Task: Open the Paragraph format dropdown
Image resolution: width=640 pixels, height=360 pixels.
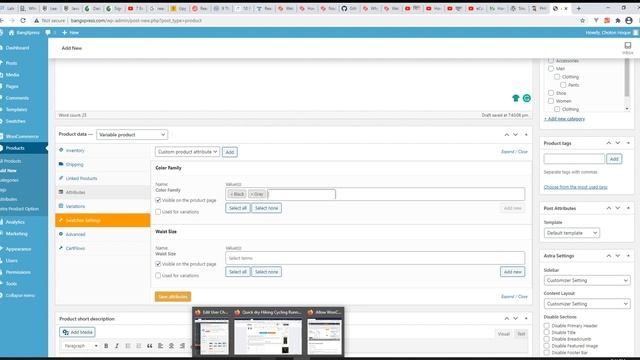Action: coord(81,346)
